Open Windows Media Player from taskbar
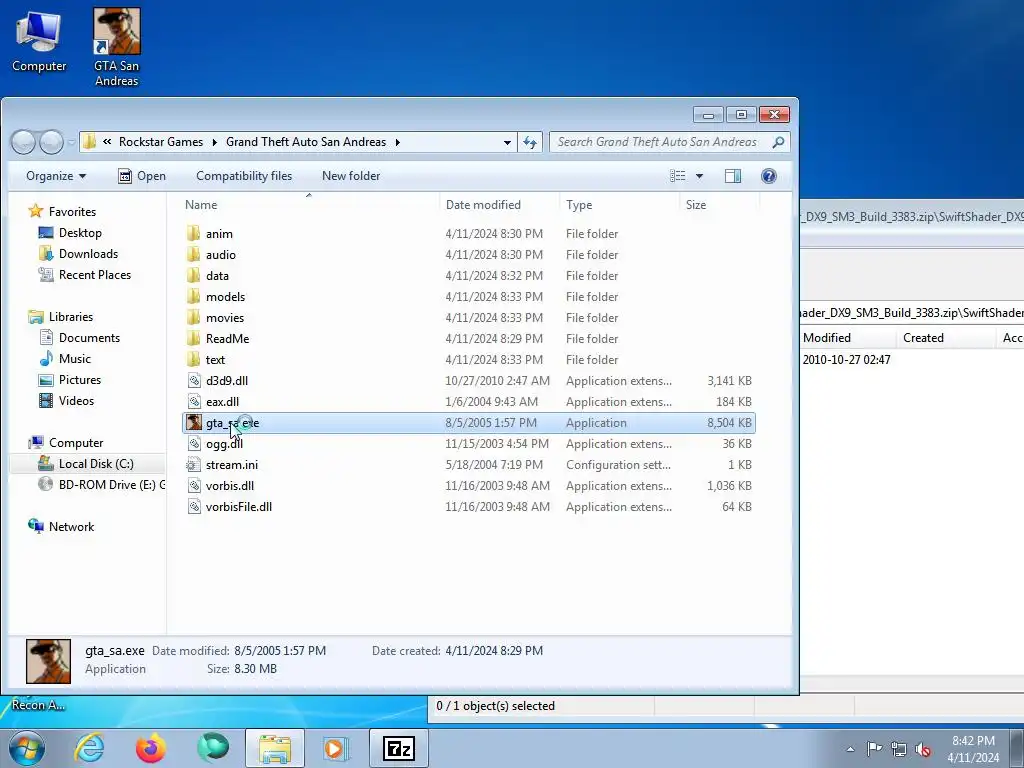 tap(336, 748)
